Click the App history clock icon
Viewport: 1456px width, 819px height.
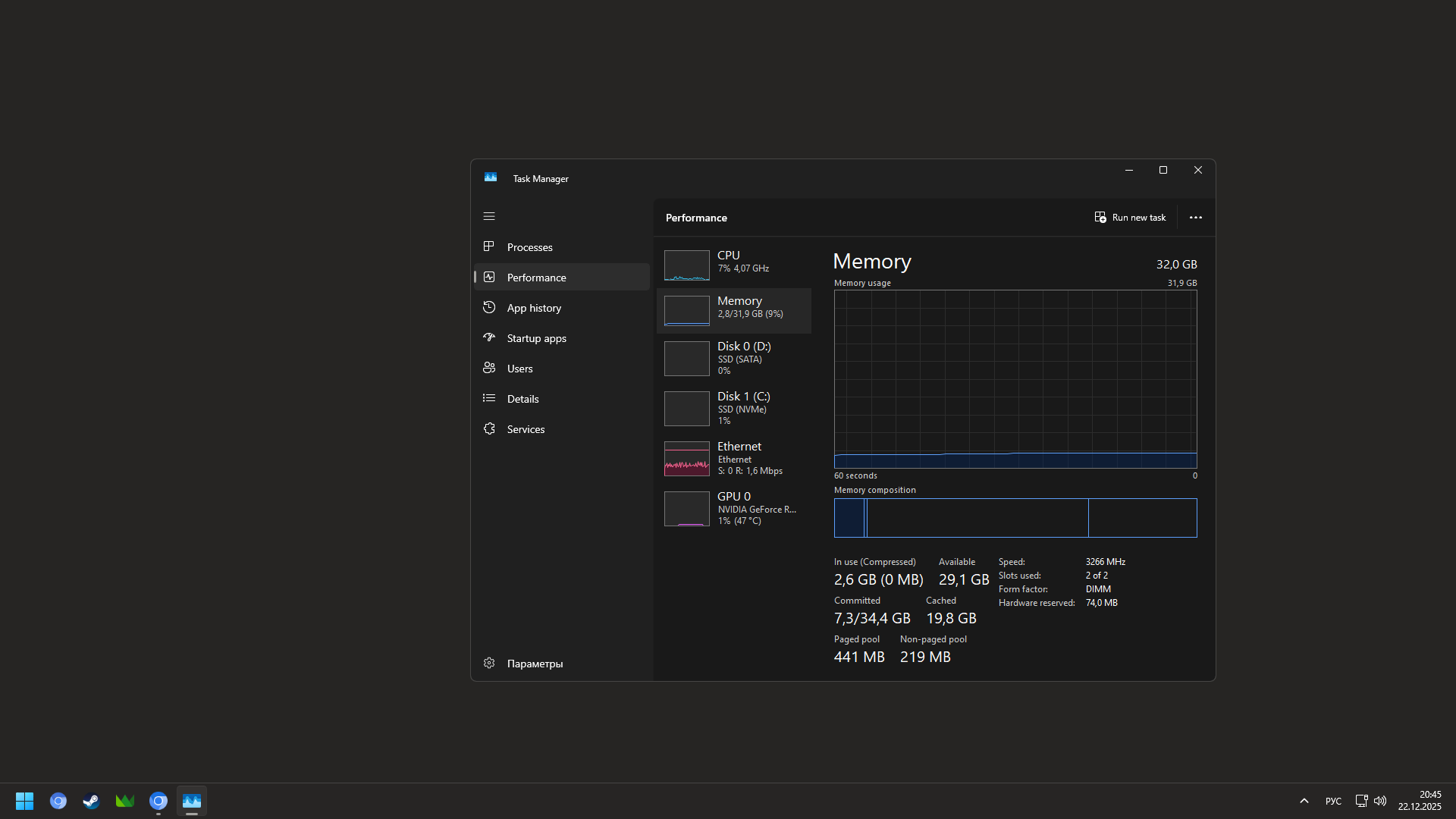pyautogui.click(x=489, y=308)
